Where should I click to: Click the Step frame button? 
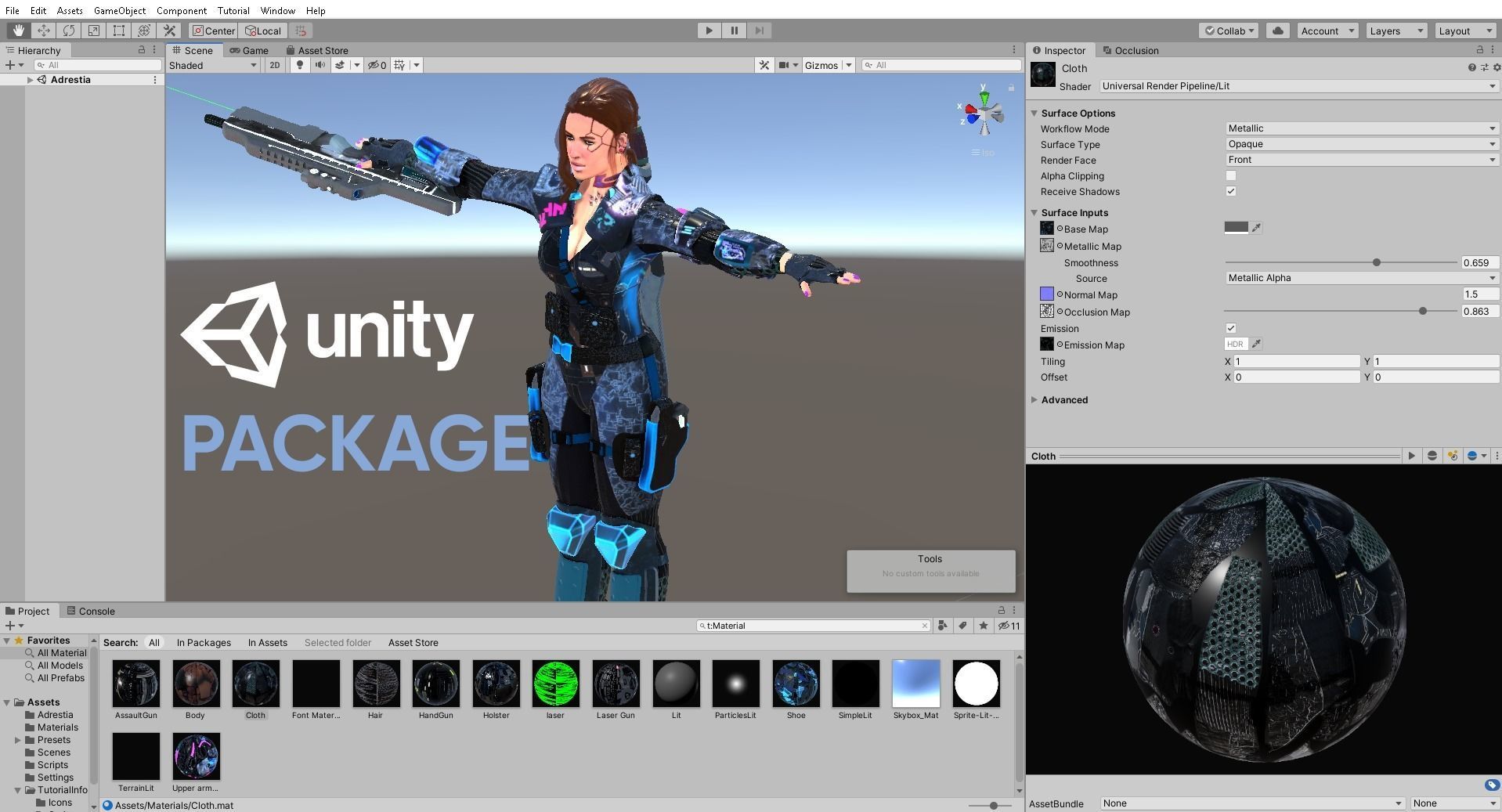(759, 31)
